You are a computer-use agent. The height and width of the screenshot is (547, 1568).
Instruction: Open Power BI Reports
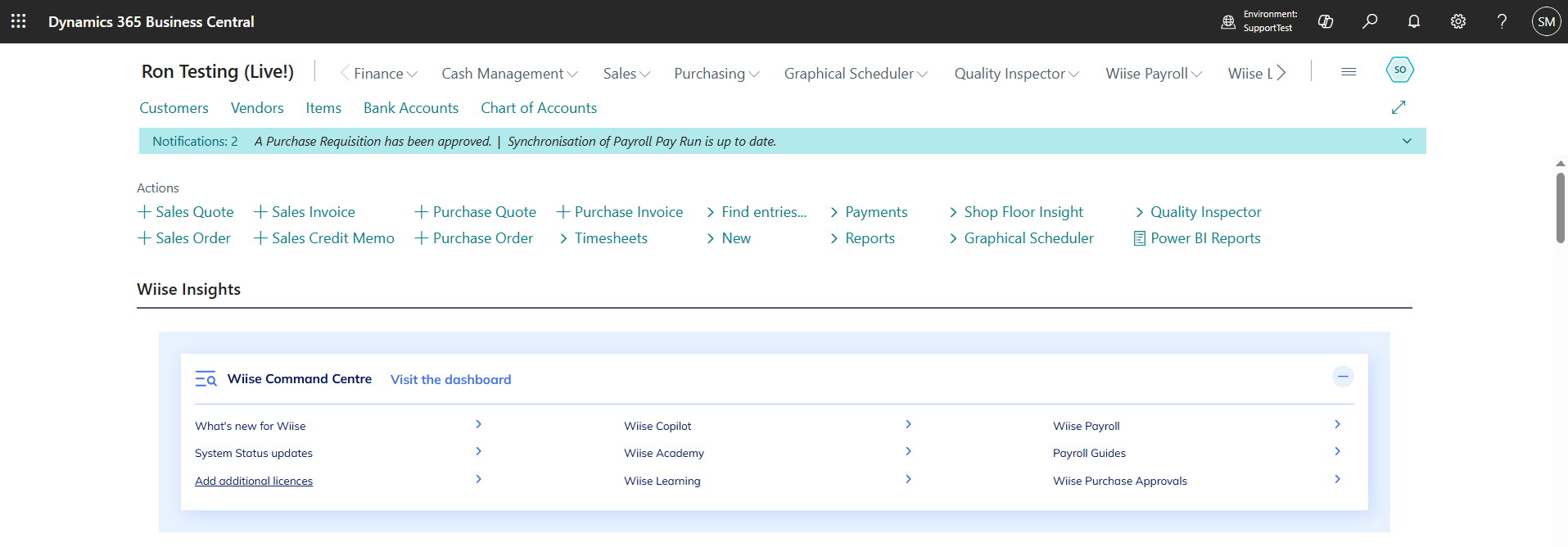pos(1197,238)
